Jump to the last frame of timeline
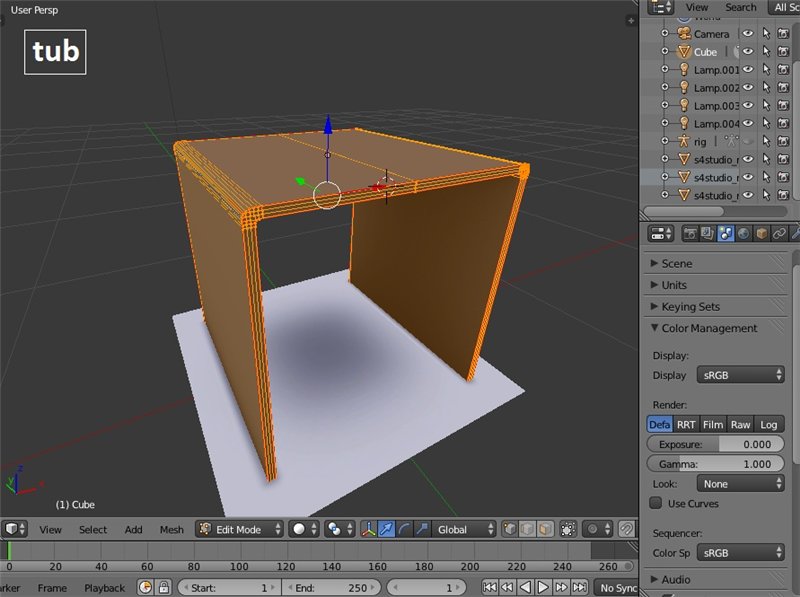This screenshot has width=800, height=597. [580, 588]
